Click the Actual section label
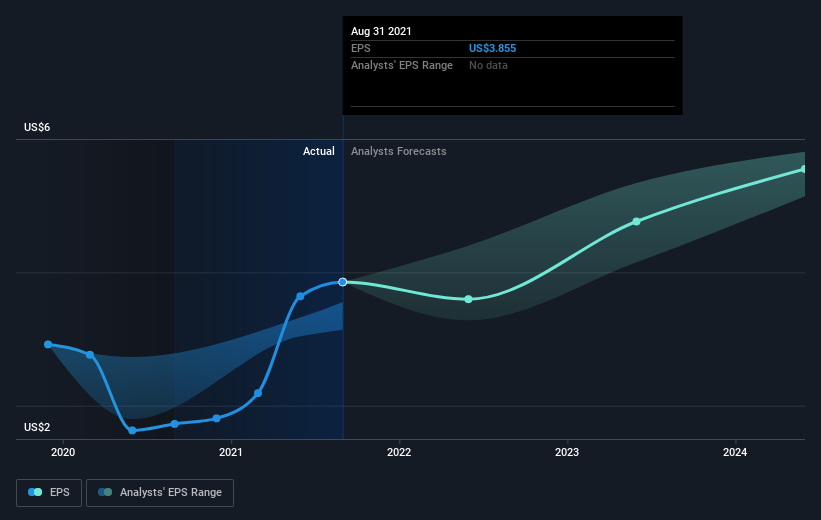 (x=319, y=151)
